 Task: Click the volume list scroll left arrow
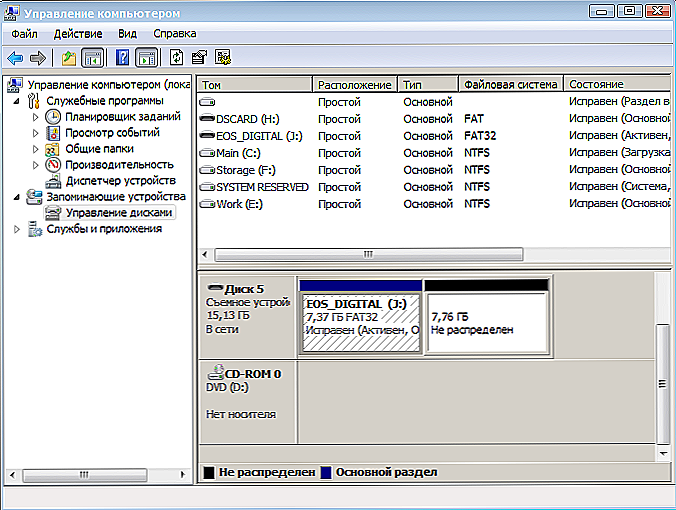click(x=205, y=254)
